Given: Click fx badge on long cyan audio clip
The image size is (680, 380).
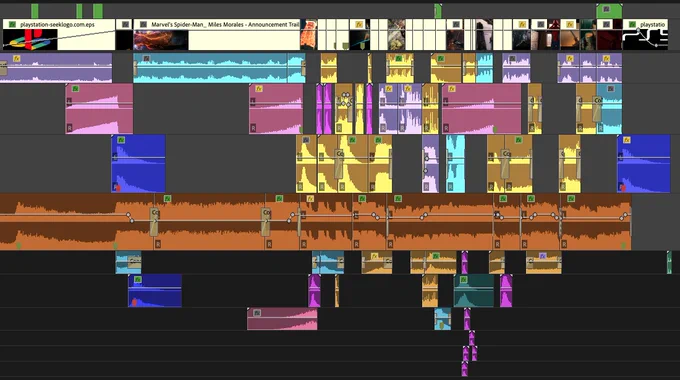Looking at the screenshot, I should coord(147,59).
